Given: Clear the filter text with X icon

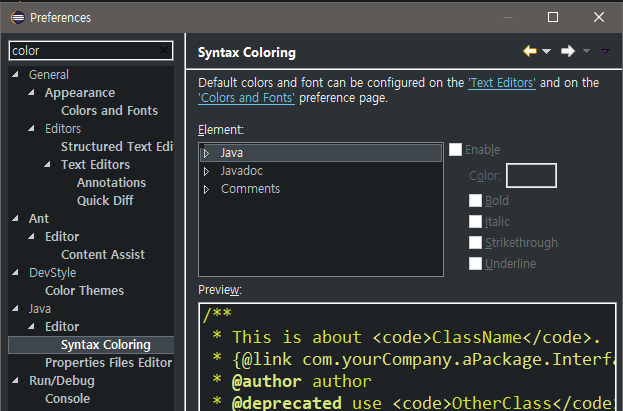Looking at the screenshot, I should coord(164,50).
